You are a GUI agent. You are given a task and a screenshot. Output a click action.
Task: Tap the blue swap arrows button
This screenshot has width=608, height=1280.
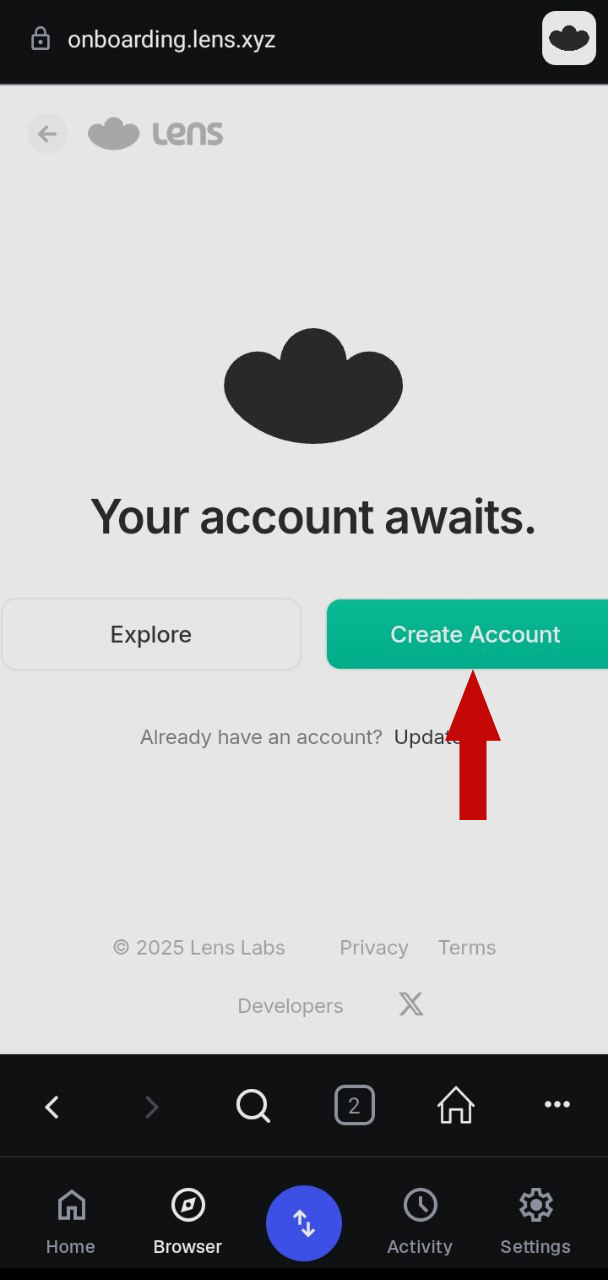304,1224
